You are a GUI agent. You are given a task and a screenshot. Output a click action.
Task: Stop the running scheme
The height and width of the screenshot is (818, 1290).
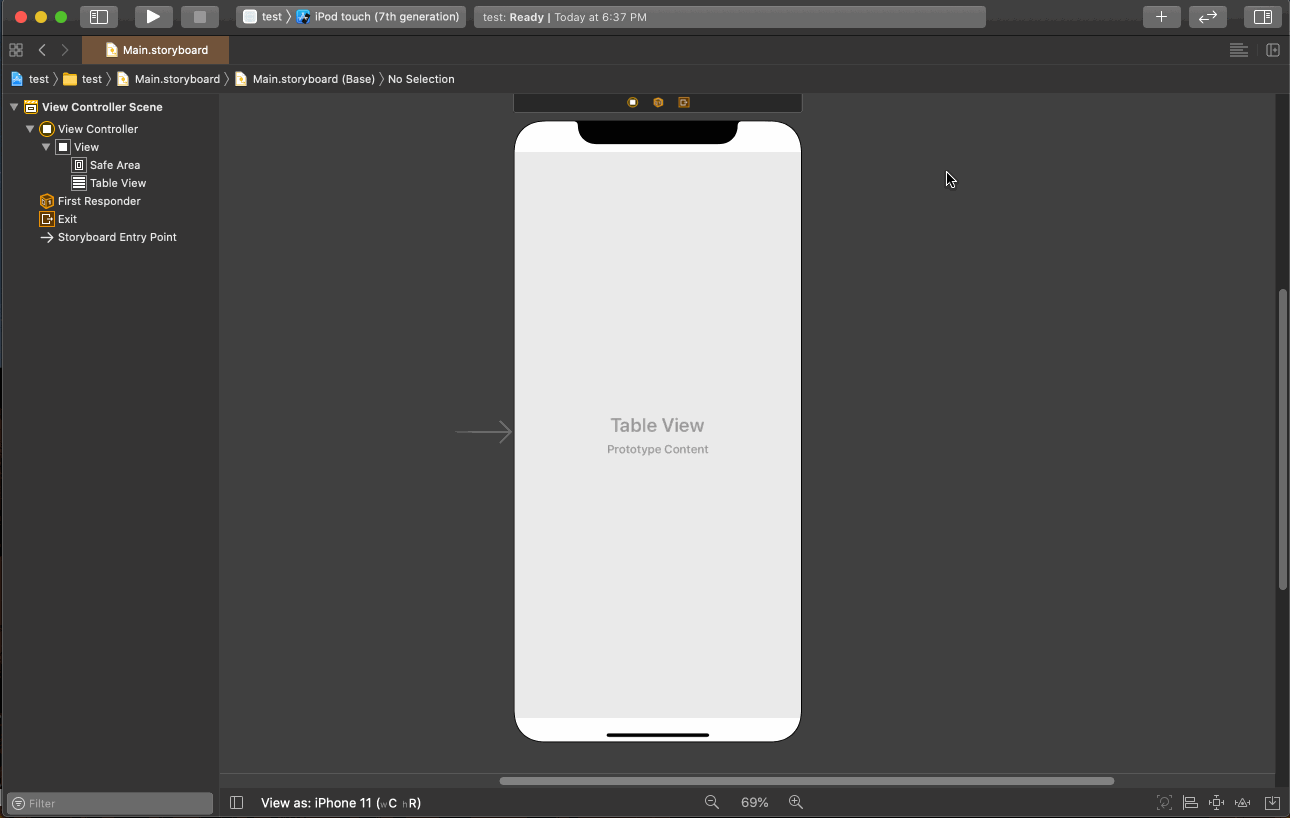pos(200,17)
